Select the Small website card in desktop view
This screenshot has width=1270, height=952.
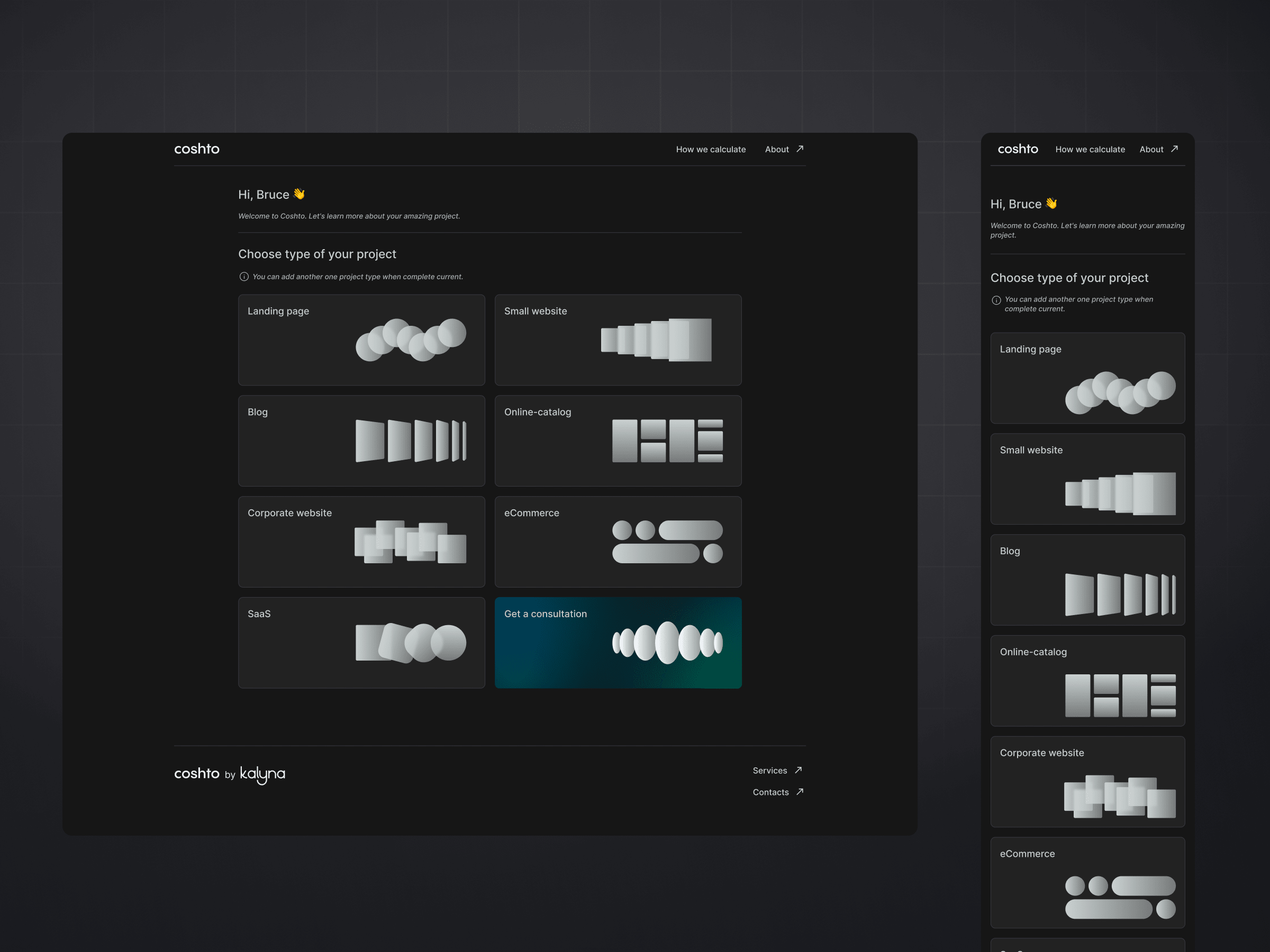pyautogui.click(x=619, y=340)
